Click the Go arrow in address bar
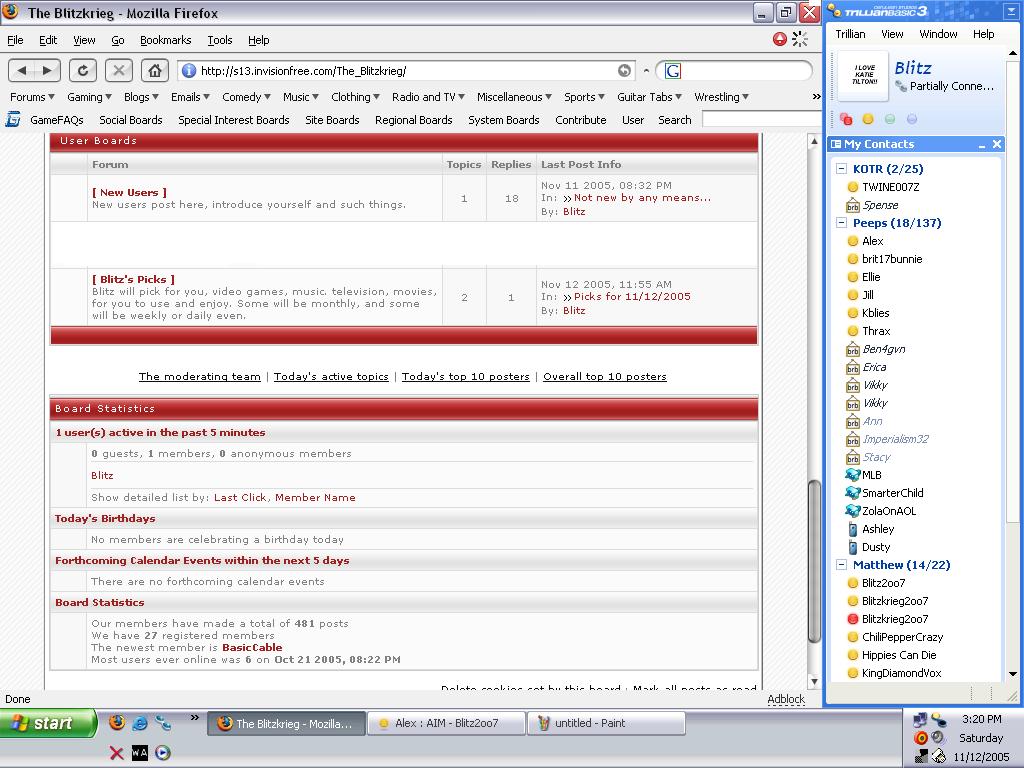Image resolution: width=1024 pixels, height=768 pixels. click(x=624, y=71)
